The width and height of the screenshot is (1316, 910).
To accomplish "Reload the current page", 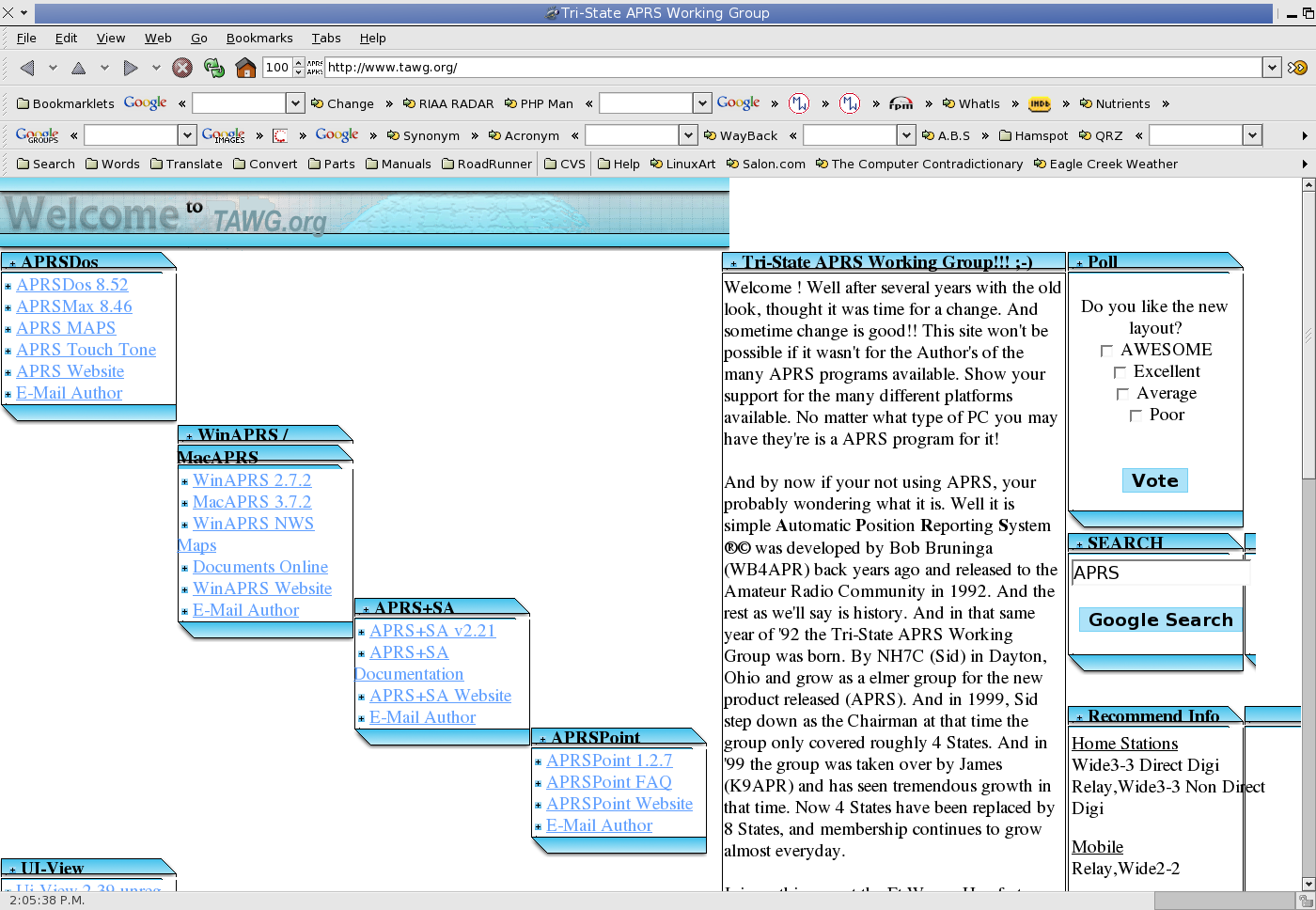I will 214,68.
